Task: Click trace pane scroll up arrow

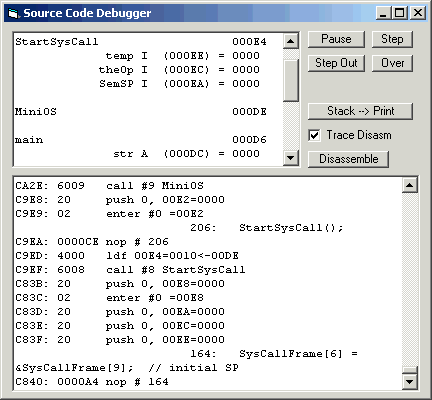Action: point(410,185)
